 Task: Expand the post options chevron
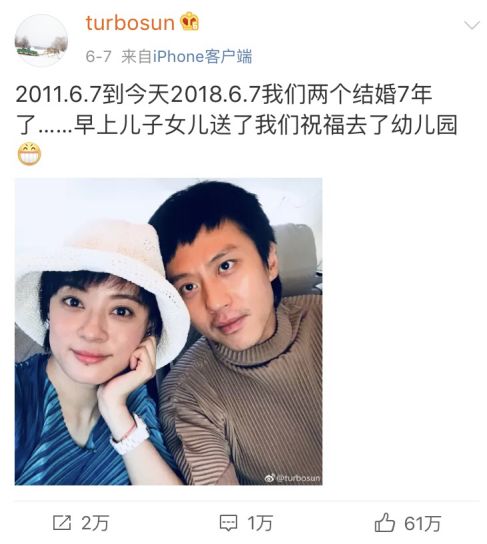[472, 25]
